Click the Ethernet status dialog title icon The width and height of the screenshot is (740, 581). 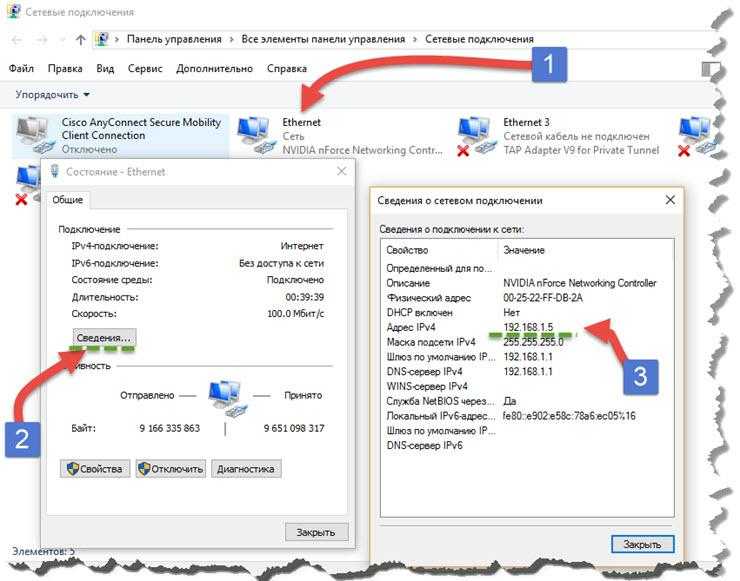click(x=55, y=171)
